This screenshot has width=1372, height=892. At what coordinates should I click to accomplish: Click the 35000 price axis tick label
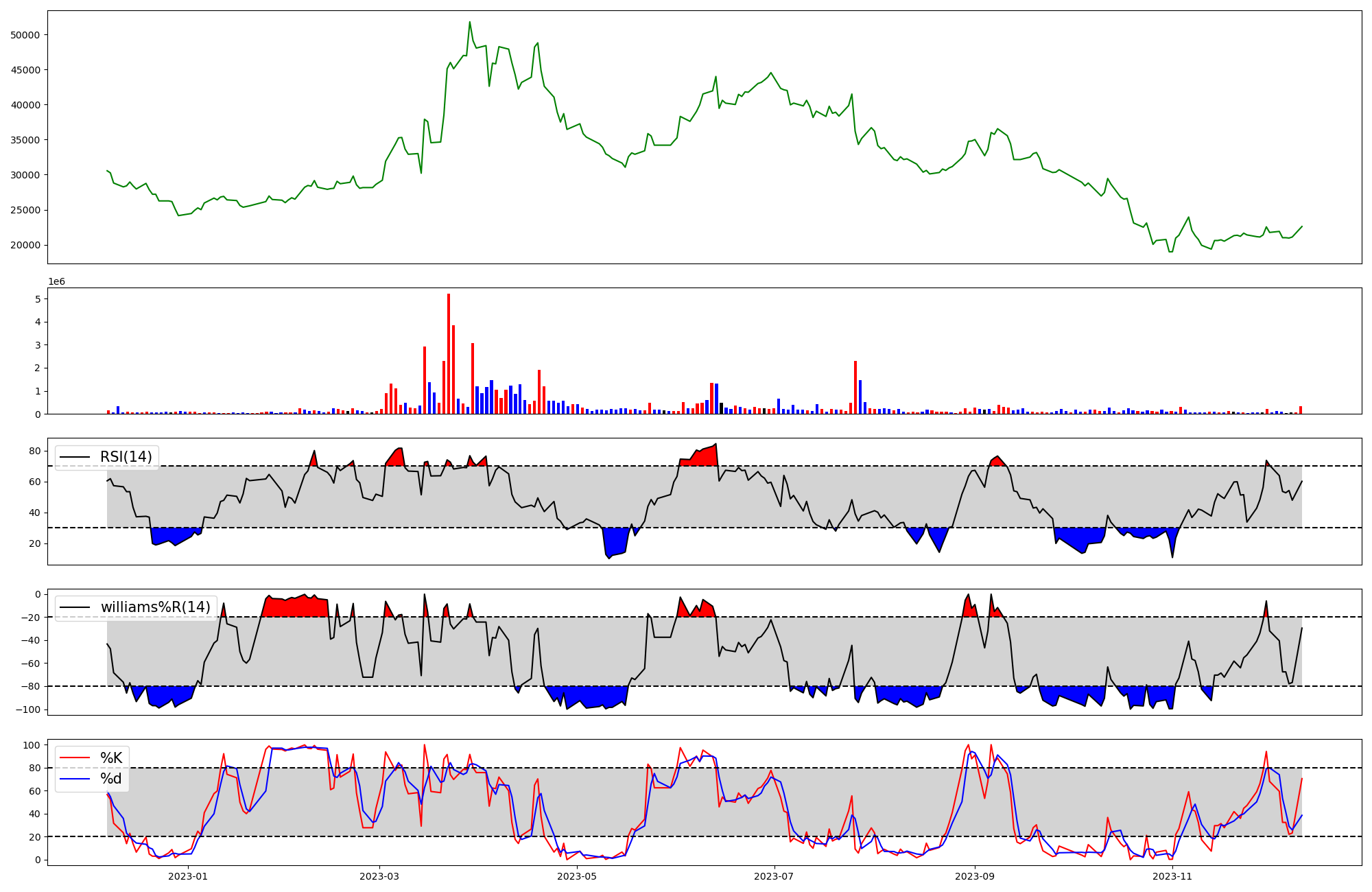click(26, 140)
